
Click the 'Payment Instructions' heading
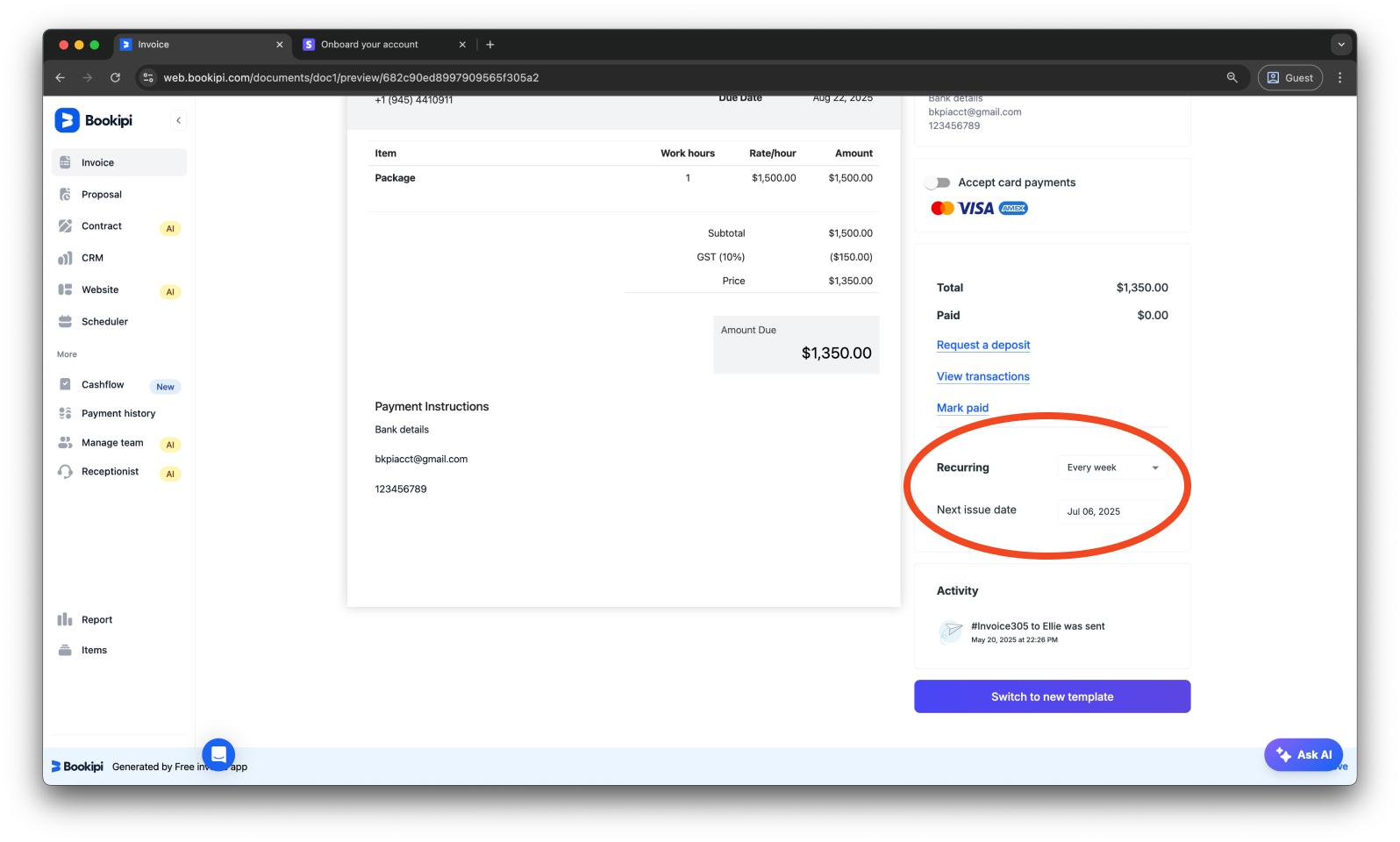point(432,406)
